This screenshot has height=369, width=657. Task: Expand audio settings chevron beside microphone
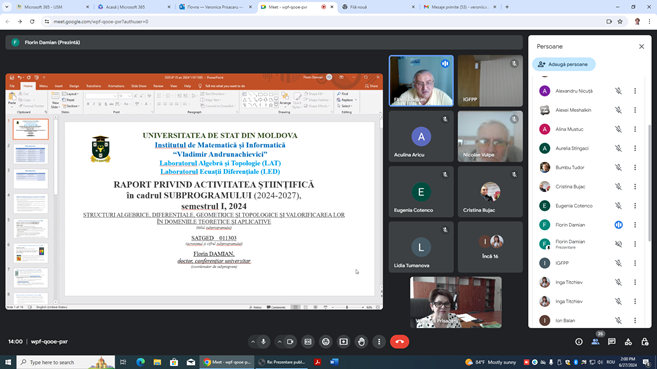click(253, 342)
